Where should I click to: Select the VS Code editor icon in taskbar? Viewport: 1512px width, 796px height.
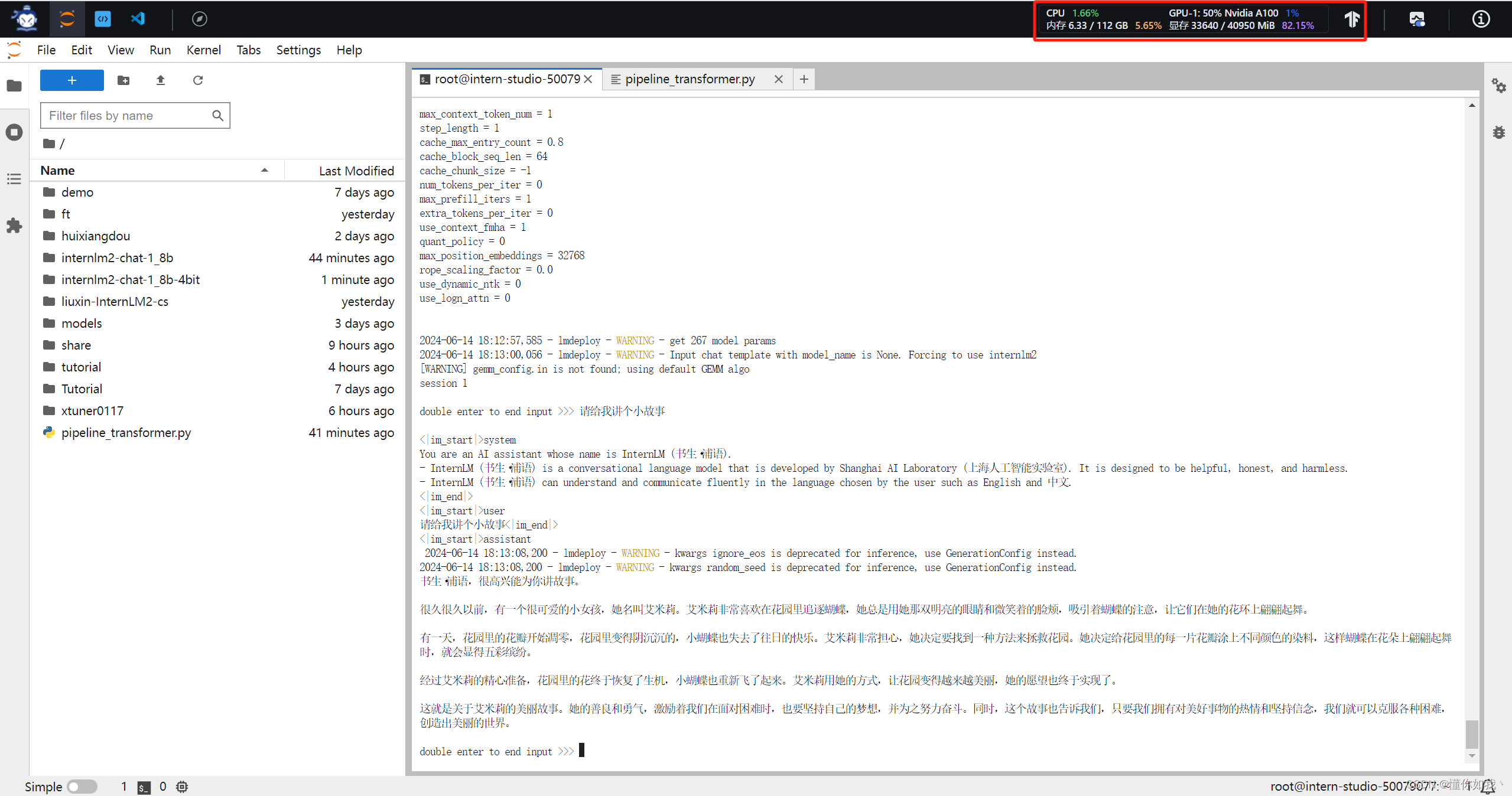click(x=139, y=17)
